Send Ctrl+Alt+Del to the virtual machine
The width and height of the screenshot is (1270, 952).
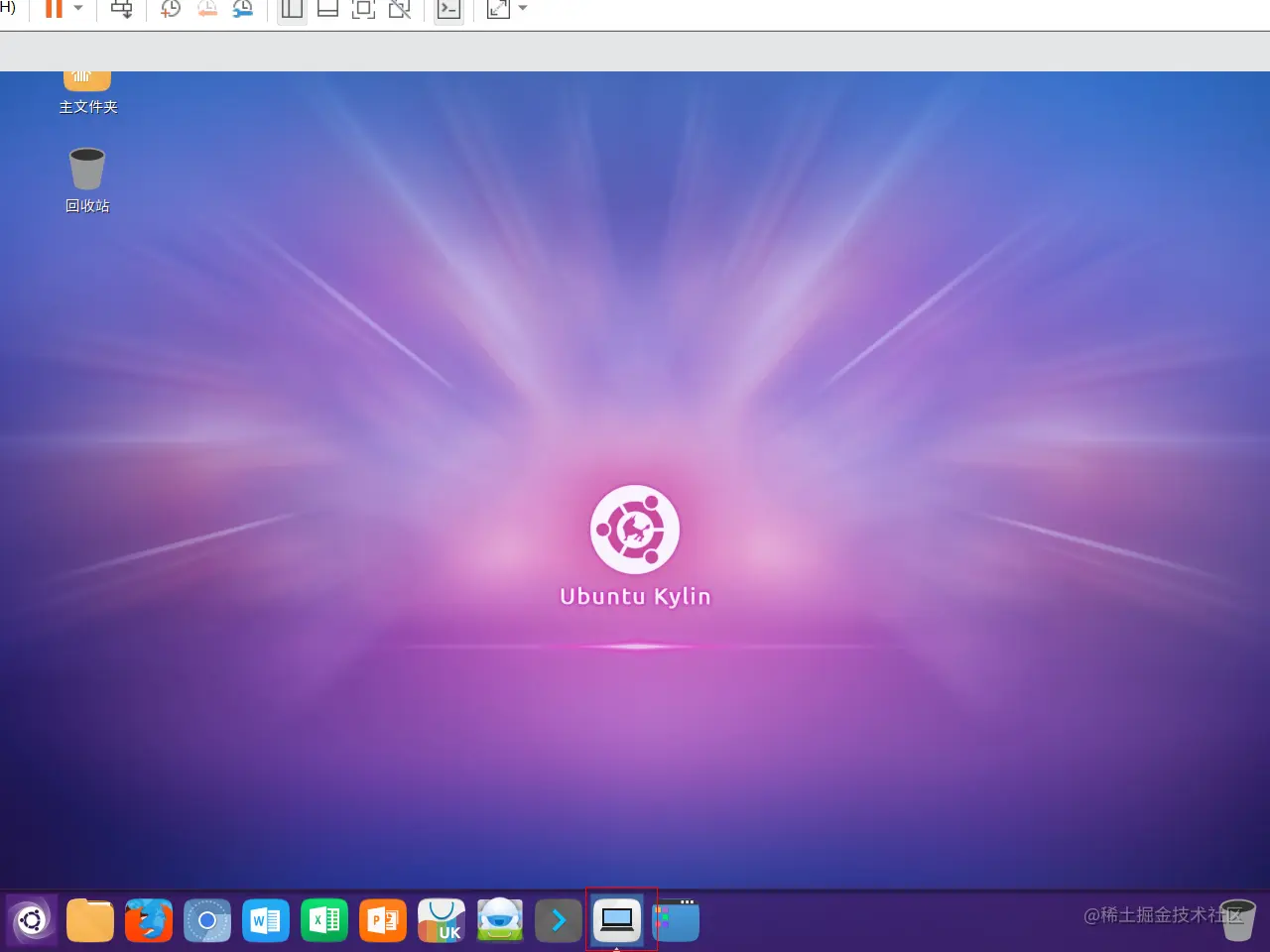point(122,9)
